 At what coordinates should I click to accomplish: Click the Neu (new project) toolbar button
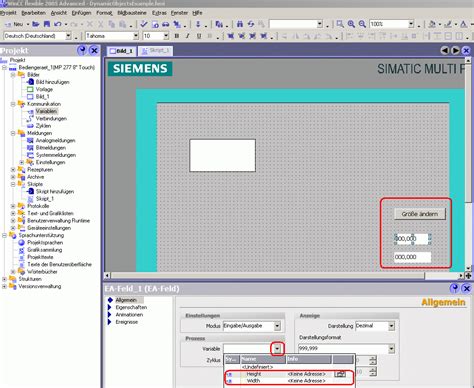tap(15, 24)
